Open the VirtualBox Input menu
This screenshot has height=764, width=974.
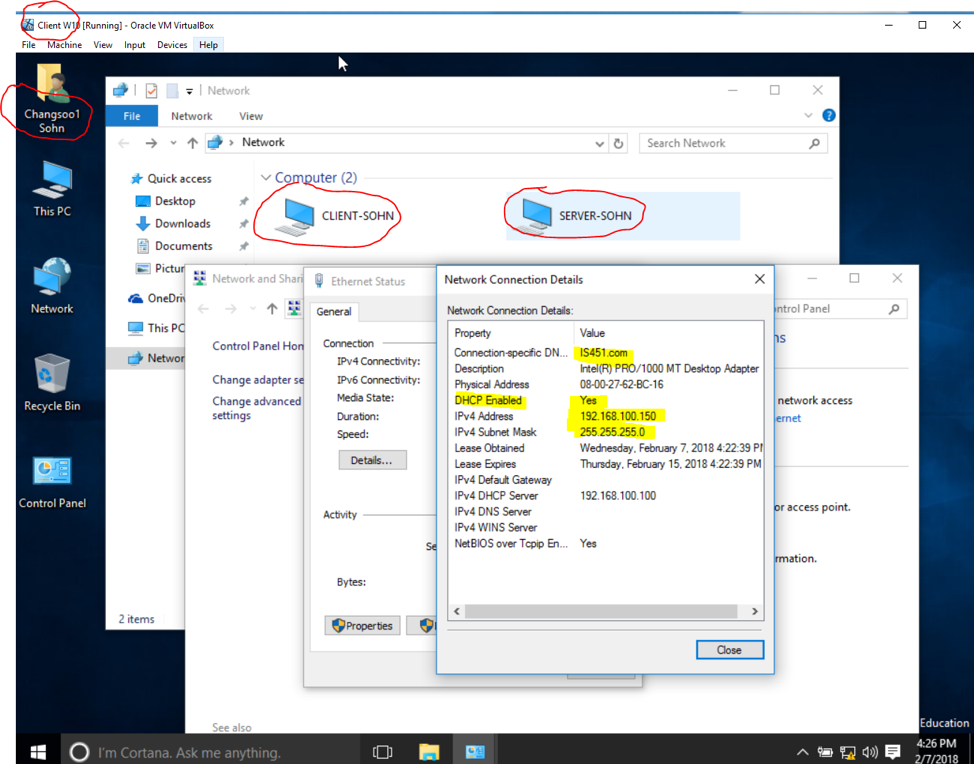click(134, 45)
